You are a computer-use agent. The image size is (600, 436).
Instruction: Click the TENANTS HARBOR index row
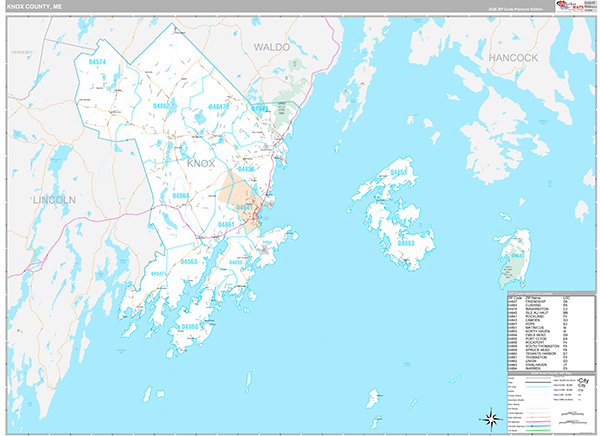click(538, 354)
